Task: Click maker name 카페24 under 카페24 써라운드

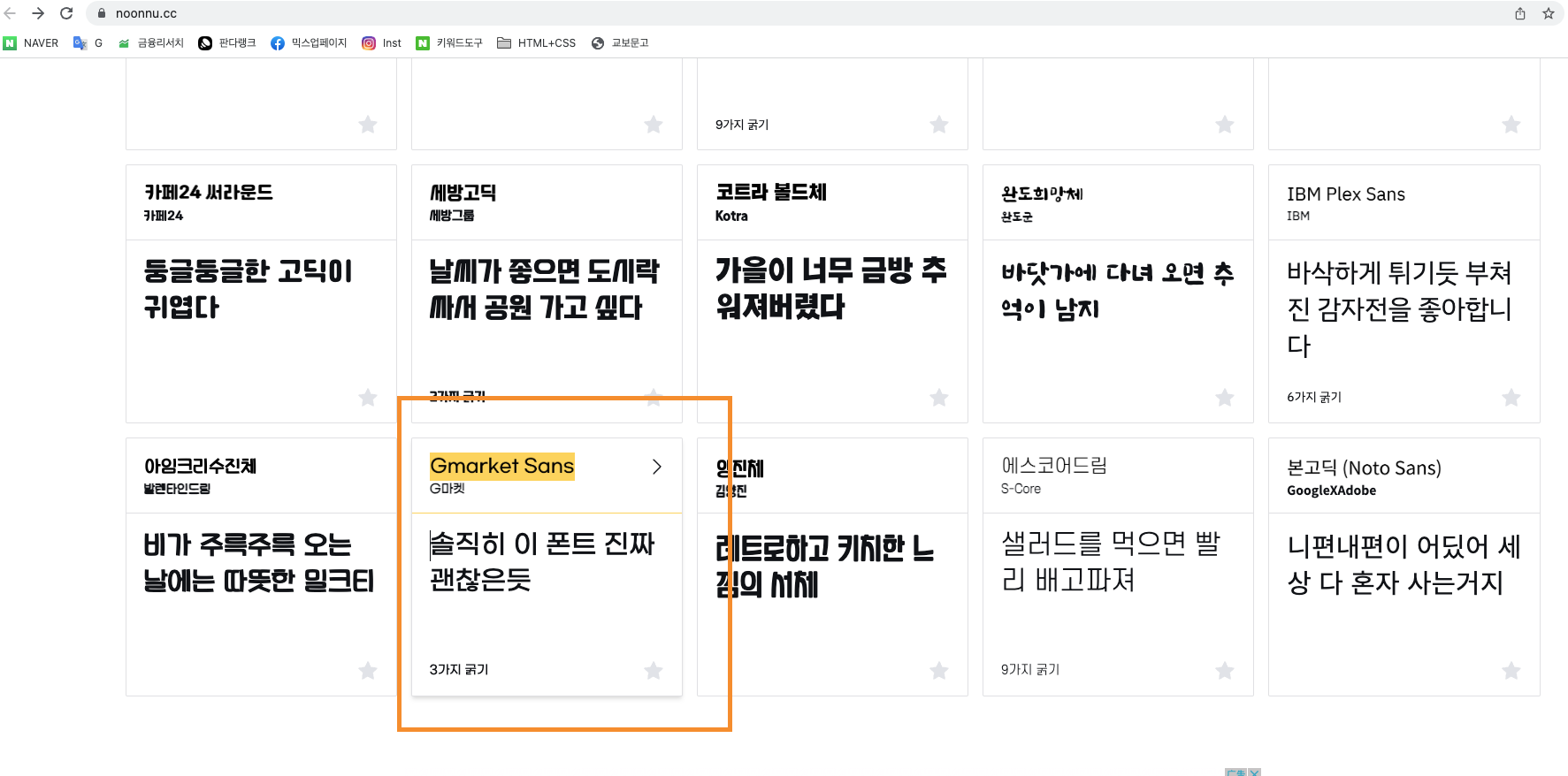Action: [164, 216]
